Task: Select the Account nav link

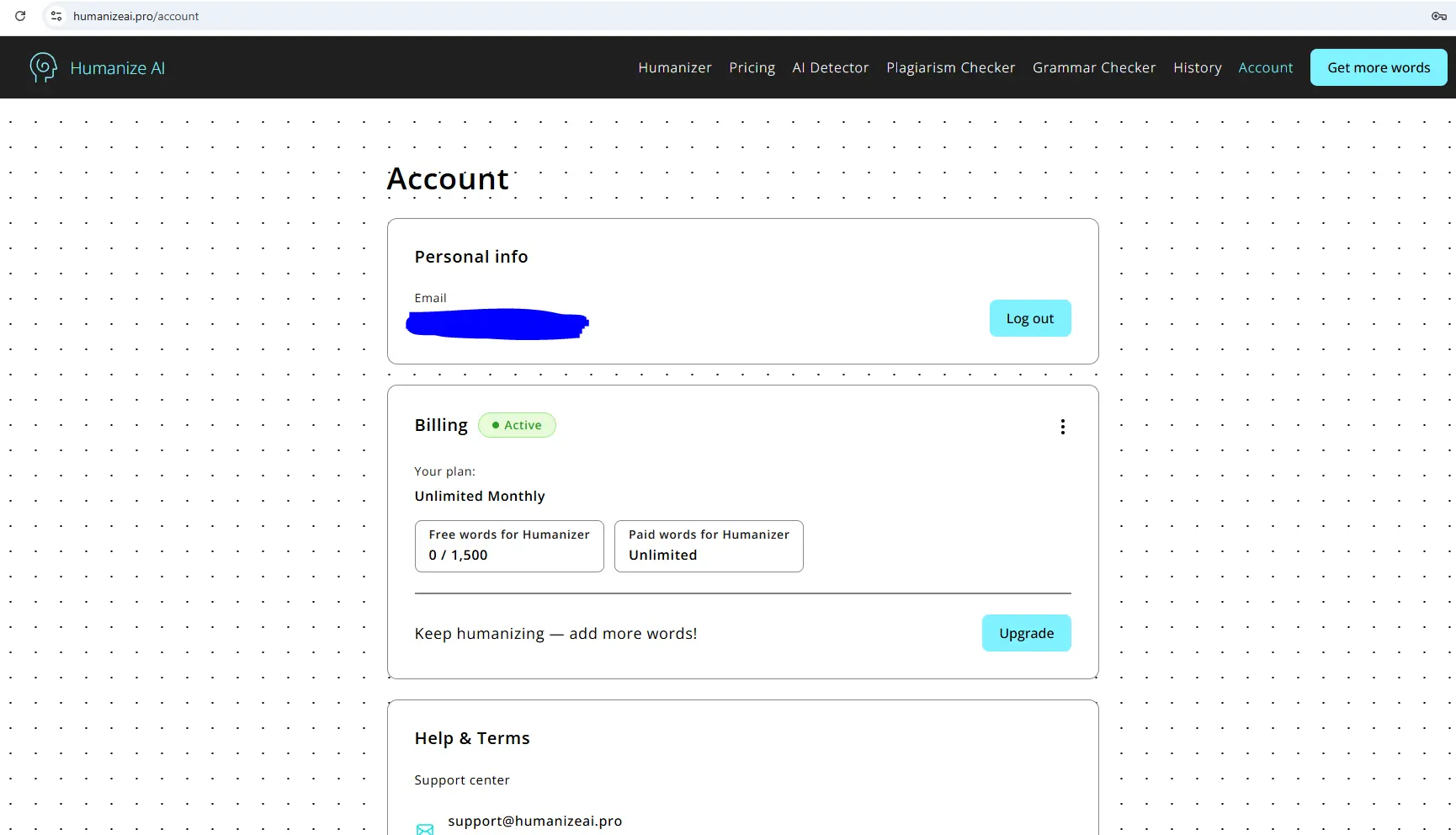Action: pyautogui.click(x=1265, y=67)
